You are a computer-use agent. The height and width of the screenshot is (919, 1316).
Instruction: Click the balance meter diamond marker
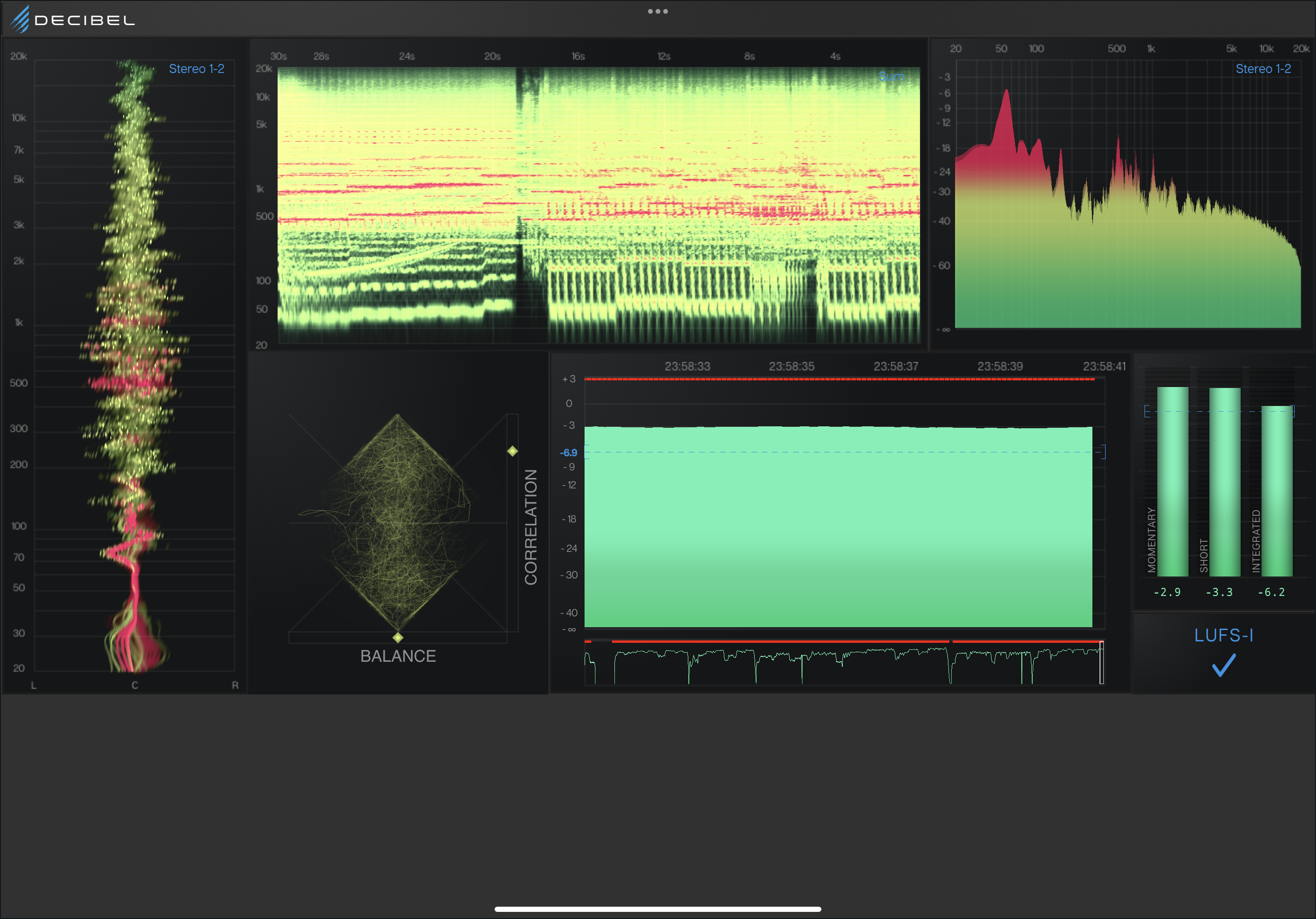398,638
